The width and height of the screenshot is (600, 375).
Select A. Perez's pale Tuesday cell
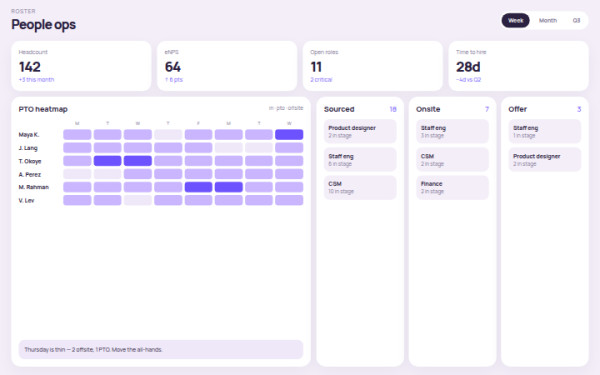(x=108, y=174)
